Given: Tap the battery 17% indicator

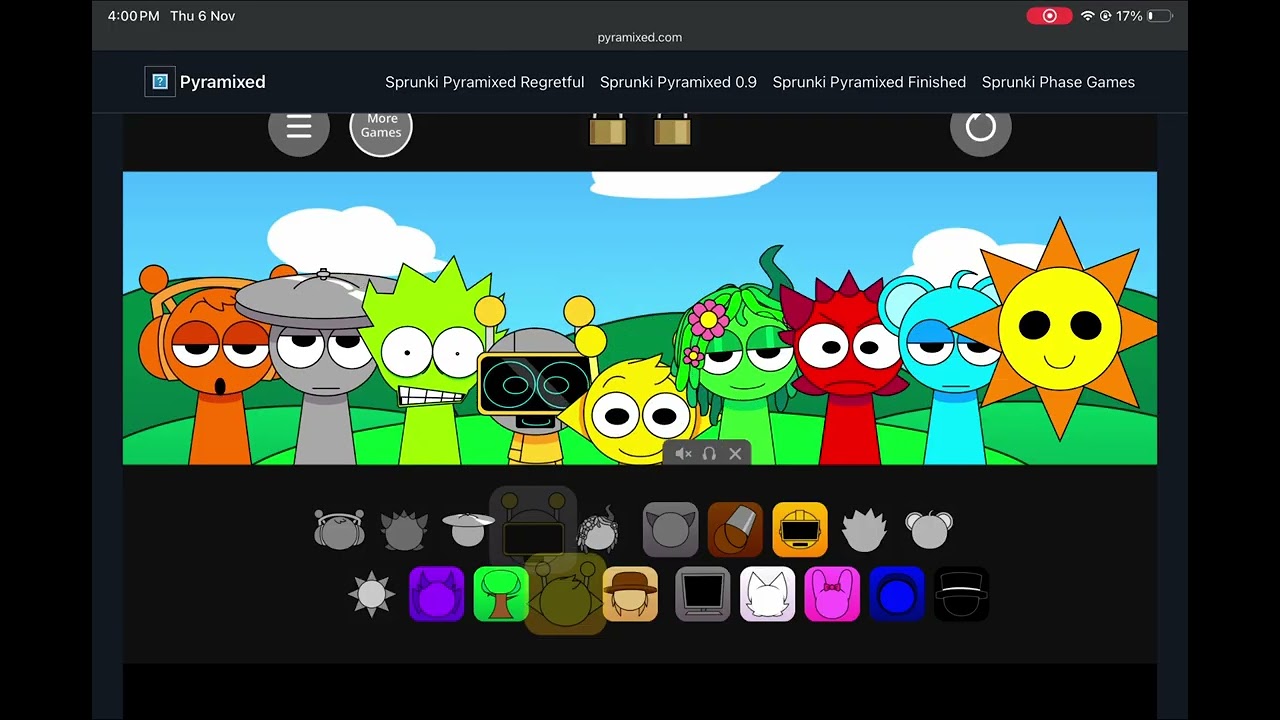Looking at the screenshot, I should (x=1145, y=16).
